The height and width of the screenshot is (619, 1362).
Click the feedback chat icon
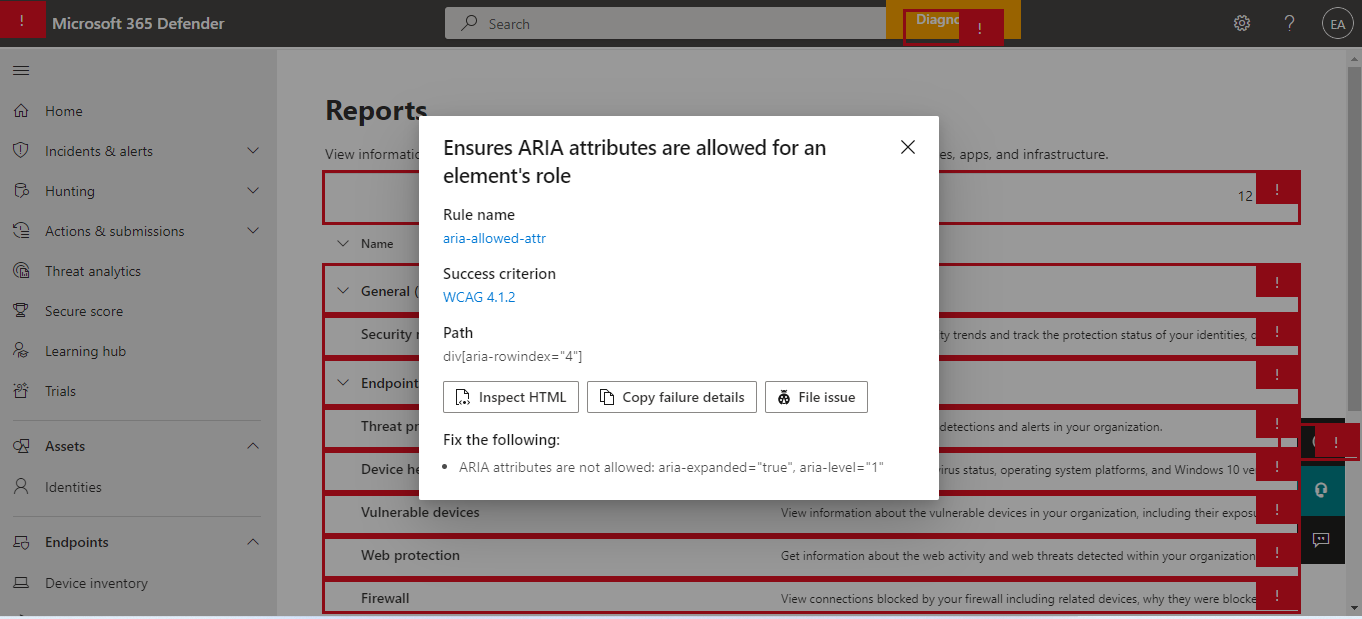pyautogui.click(x=1320, y=539)
